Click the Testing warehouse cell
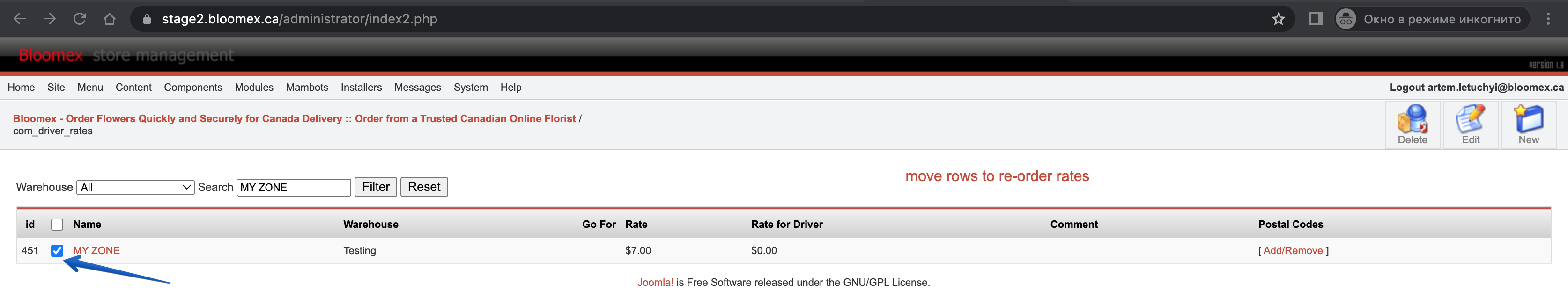This screenshot has height=292, width=1568. pos(359,251)
